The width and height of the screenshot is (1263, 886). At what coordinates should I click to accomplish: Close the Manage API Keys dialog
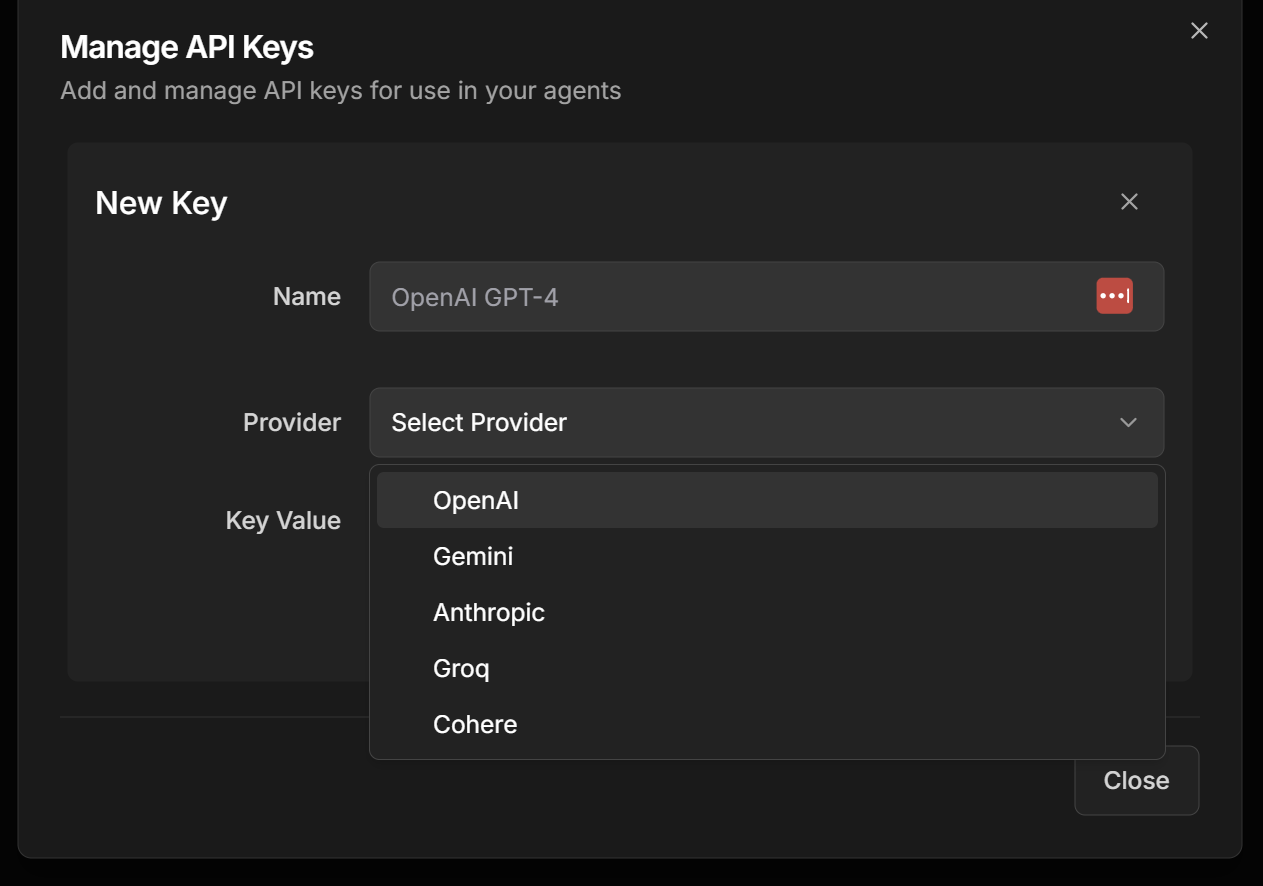point(1198,30)
